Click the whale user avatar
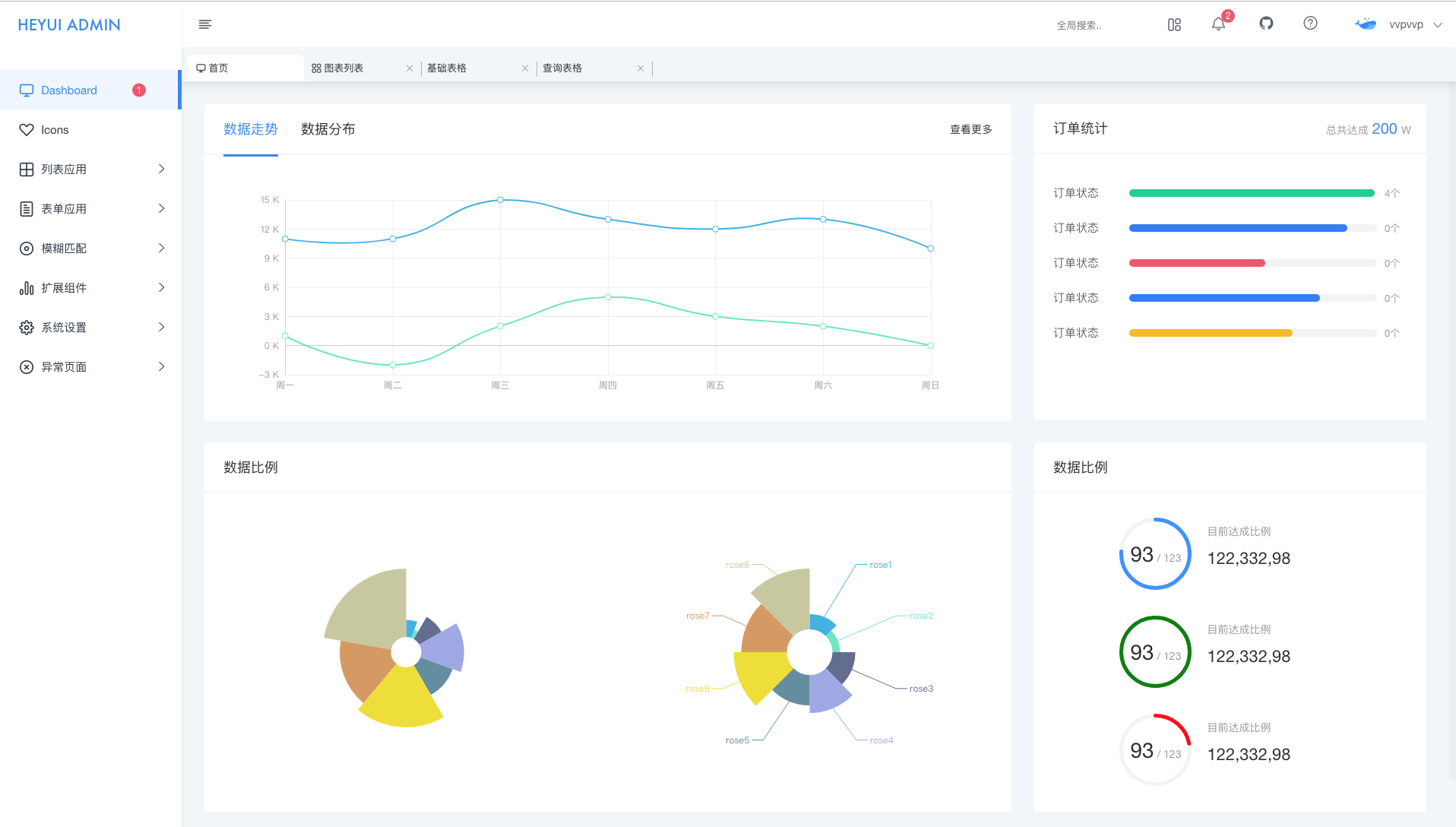This screenshot has width=1456, height=827. (1366, 24)
